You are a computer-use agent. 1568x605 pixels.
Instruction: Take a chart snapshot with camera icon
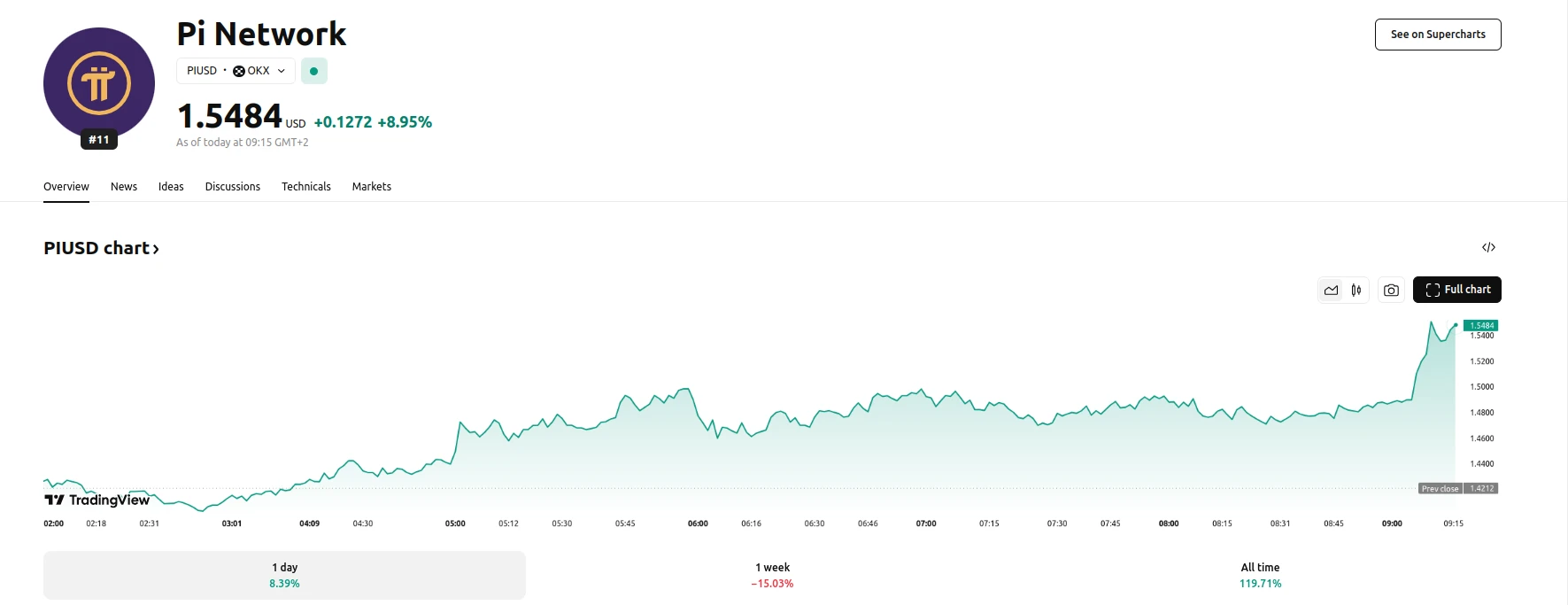point(1392,290)
